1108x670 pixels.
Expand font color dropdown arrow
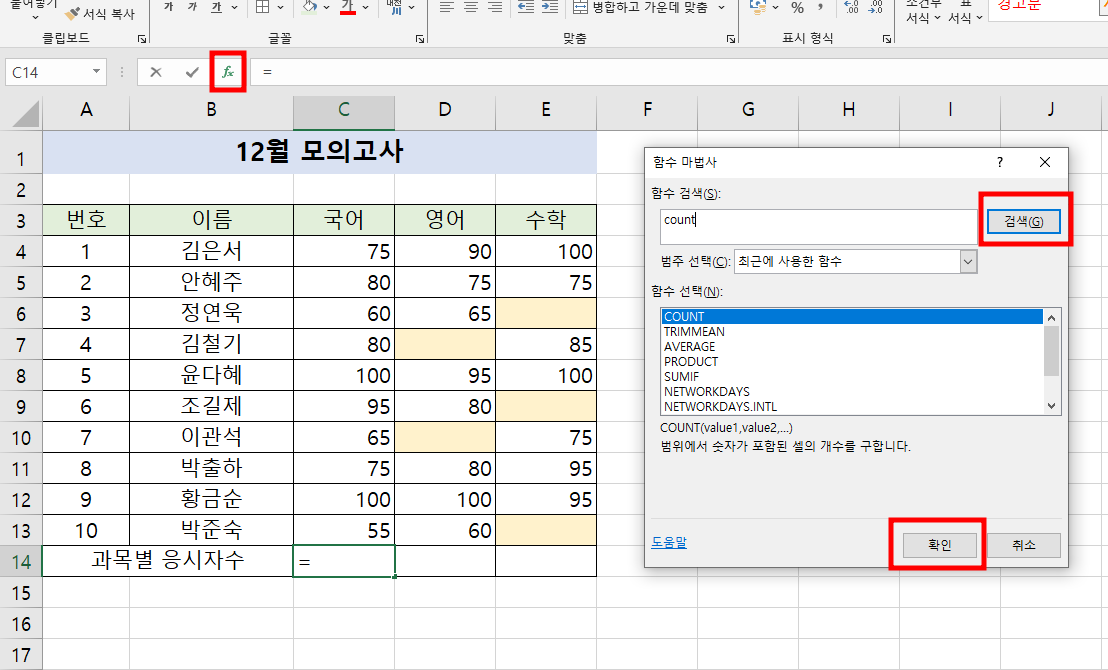coord(365,7)
